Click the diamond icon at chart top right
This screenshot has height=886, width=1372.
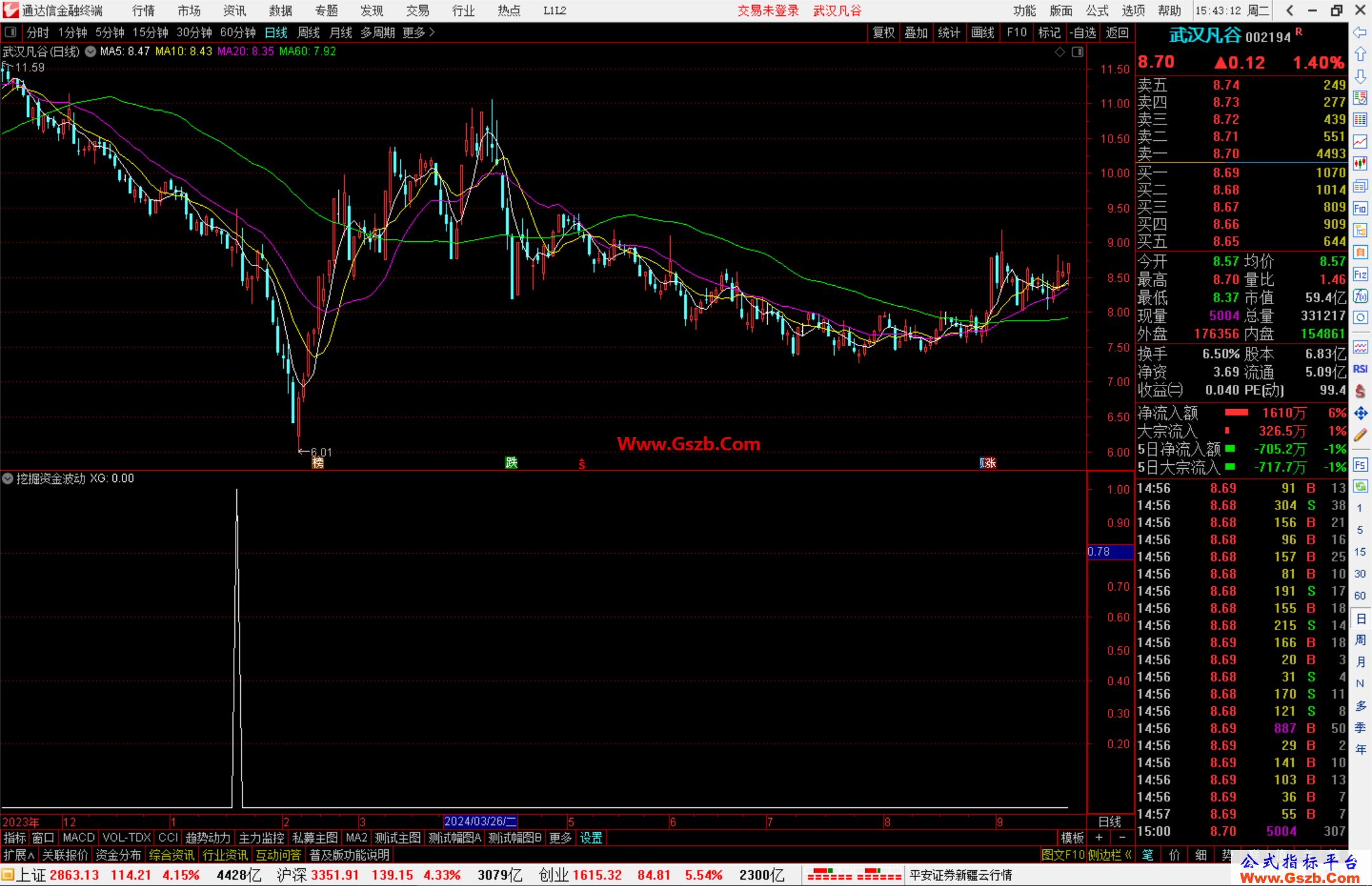point(1059,52)
